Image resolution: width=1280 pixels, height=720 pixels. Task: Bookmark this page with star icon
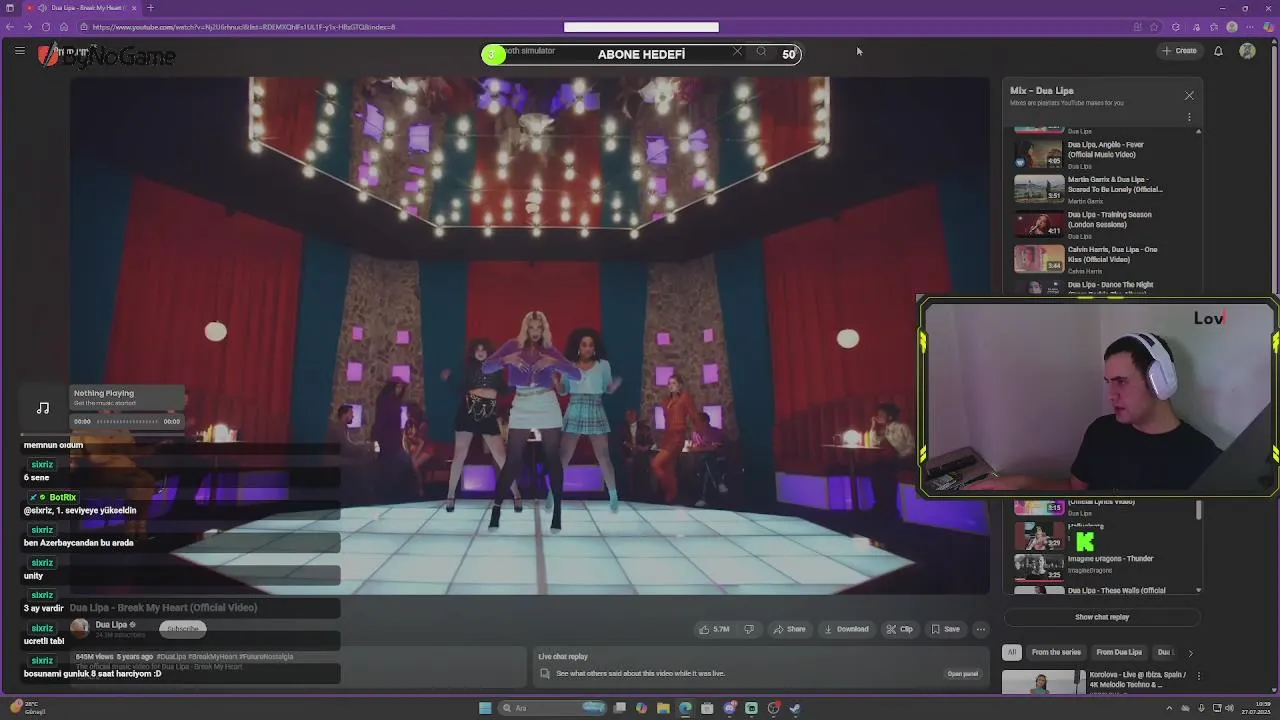1155,27
